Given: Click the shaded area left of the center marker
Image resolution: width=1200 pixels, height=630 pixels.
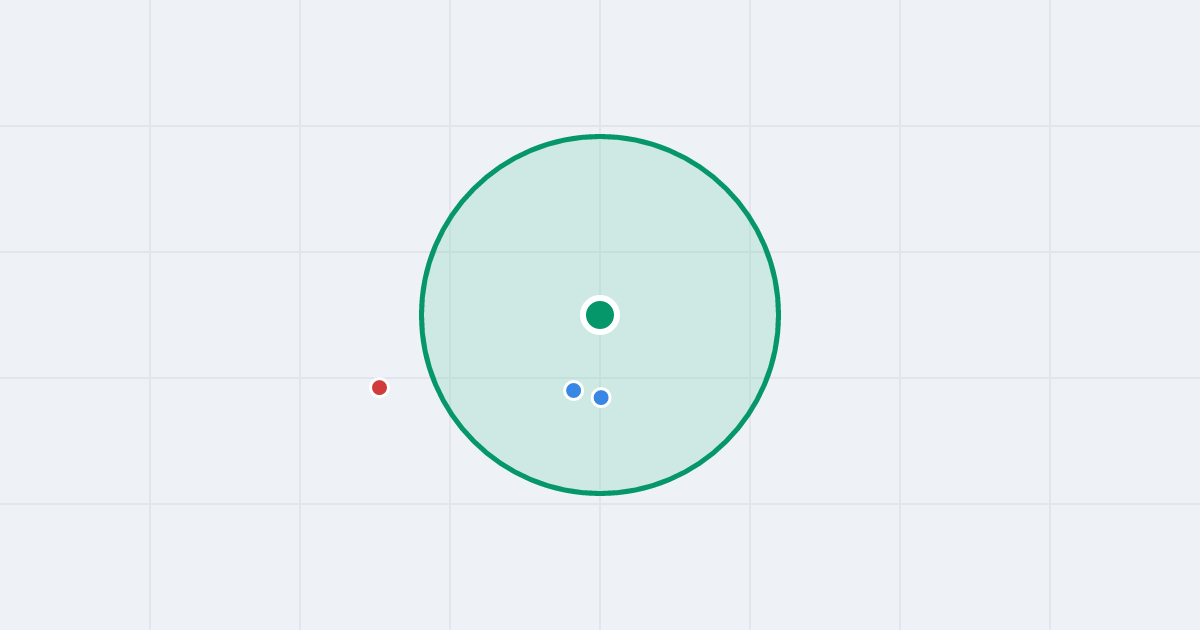Looking at the screenshot, I should 500,315.
